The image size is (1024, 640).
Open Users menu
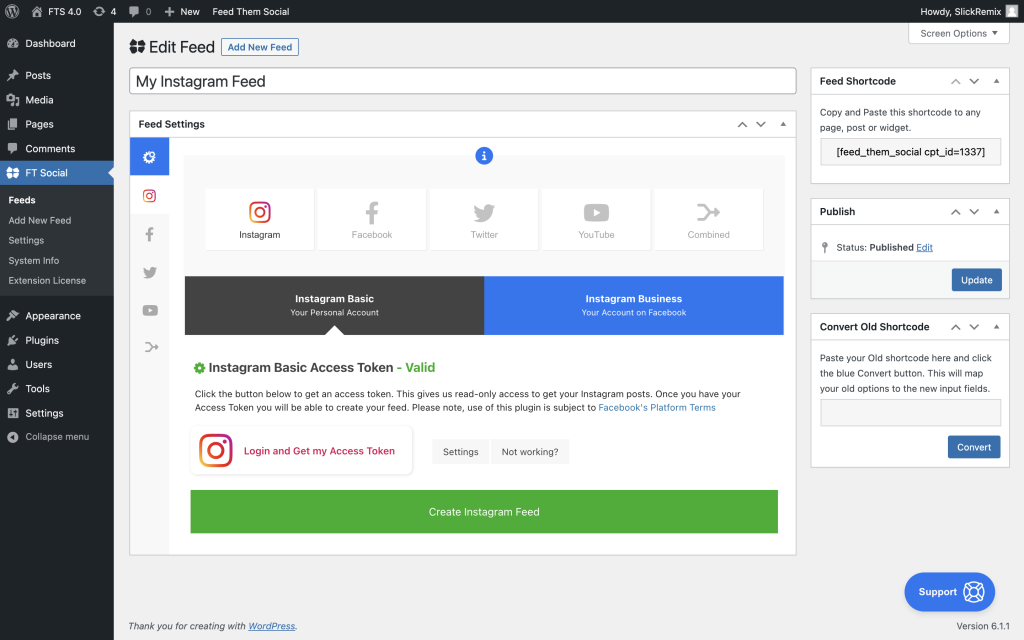(x=57, y=364)
